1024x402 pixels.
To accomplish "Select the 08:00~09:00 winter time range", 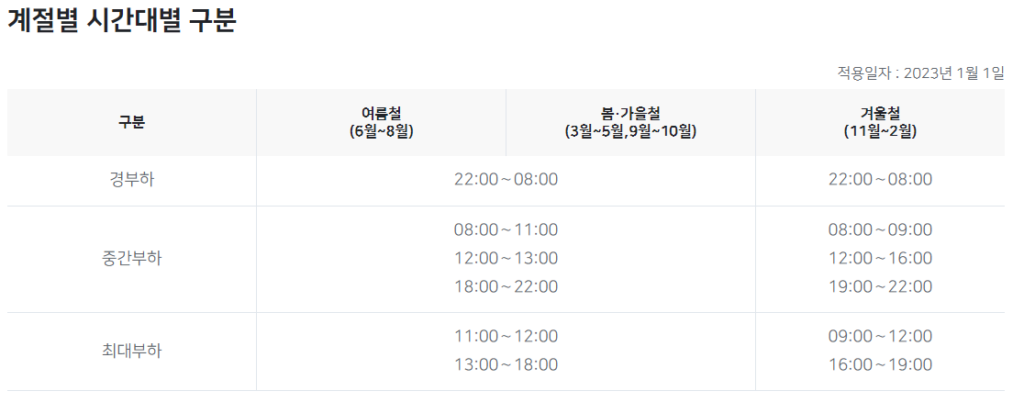I will coord(880,230).
